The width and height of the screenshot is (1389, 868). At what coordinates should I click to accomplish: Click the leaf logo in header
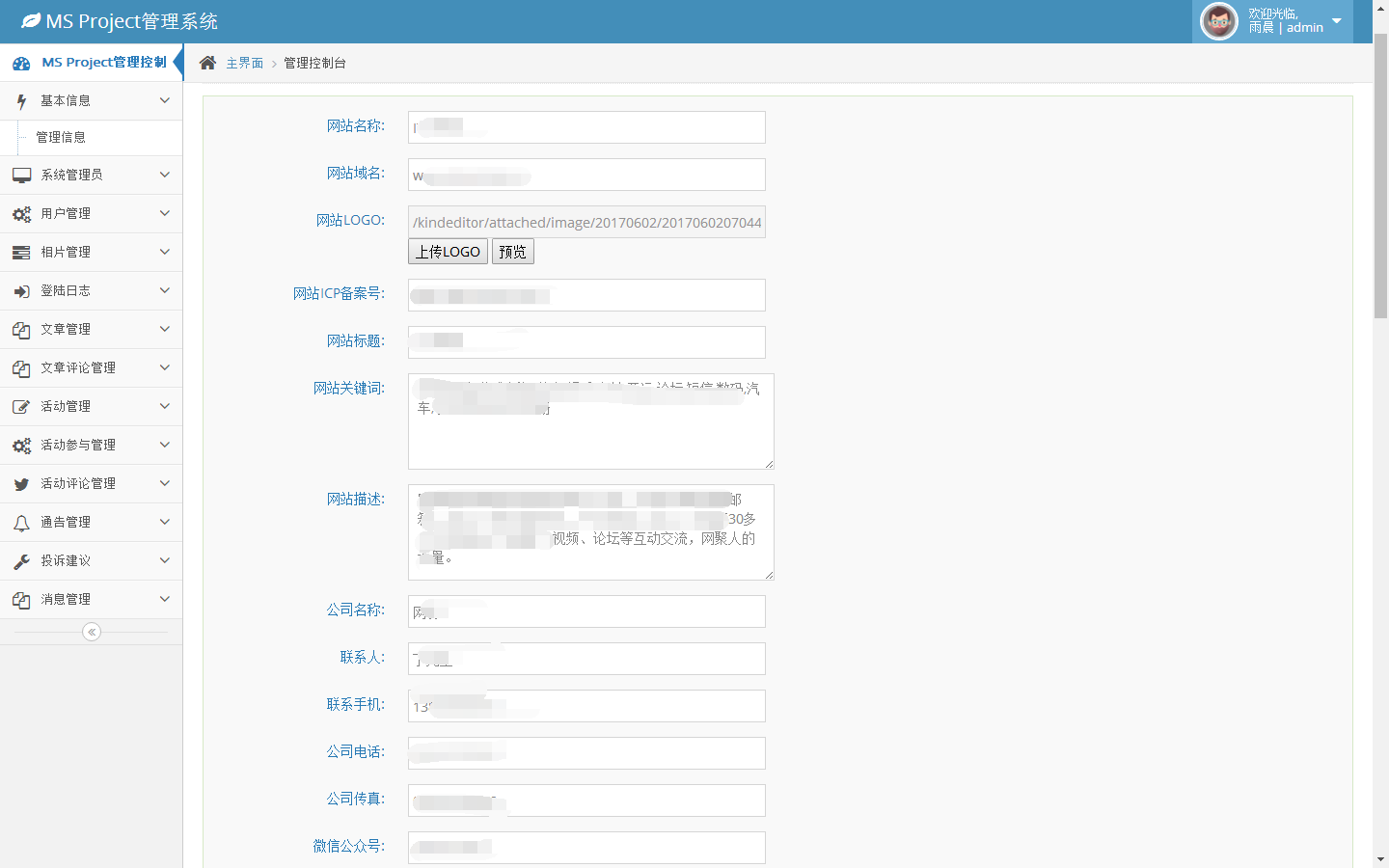(31, 20)
